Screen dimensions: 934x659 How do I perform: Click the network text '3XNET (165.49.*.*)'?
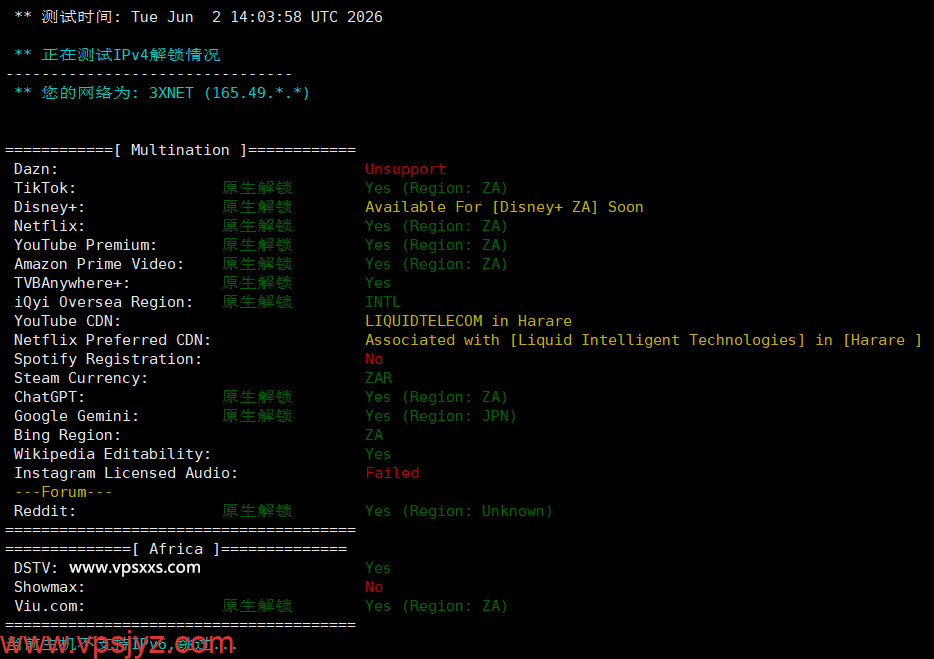coord(229,93)
